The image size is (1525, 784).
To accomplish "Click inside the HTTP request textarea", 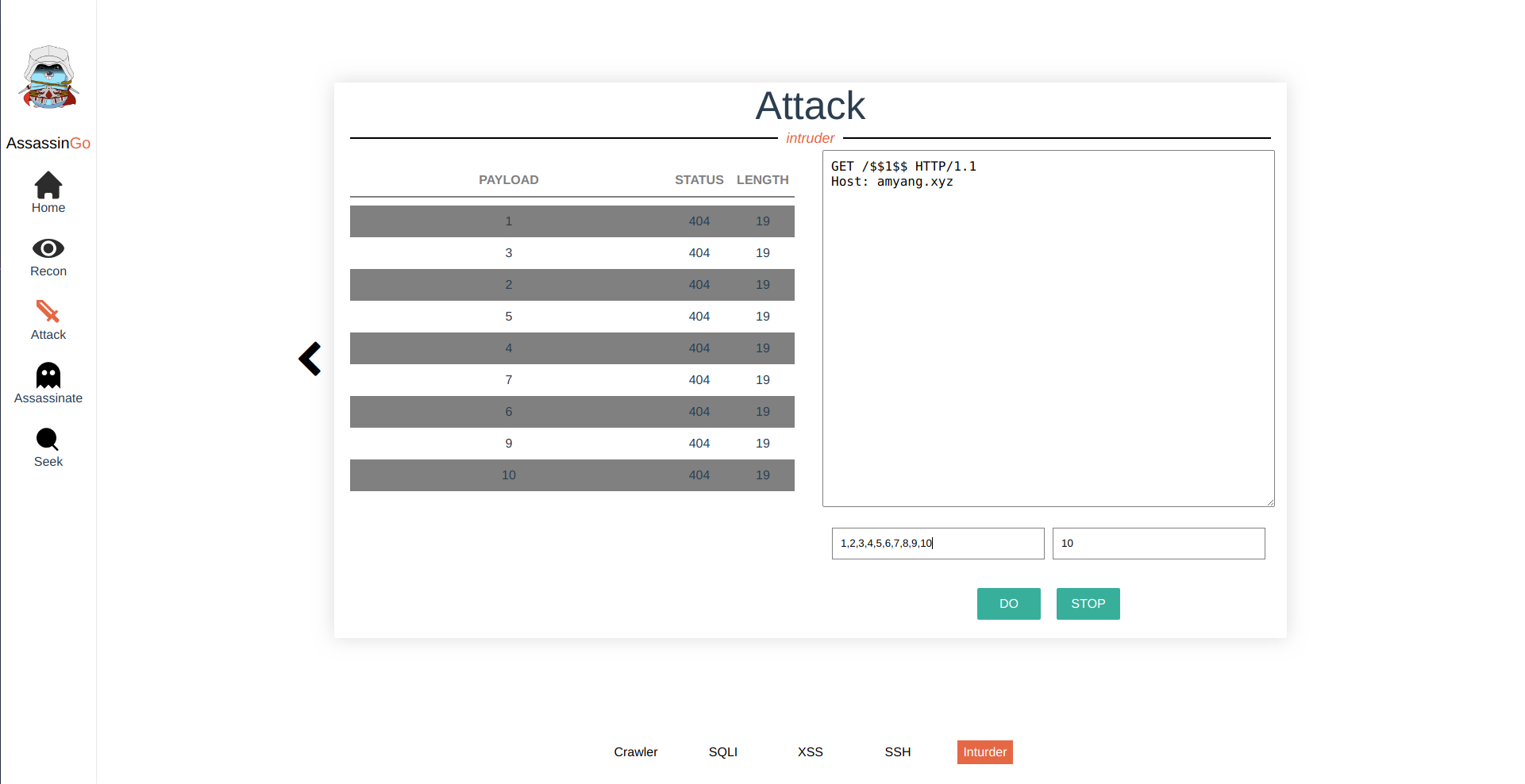I will [x=1049, y=329].
